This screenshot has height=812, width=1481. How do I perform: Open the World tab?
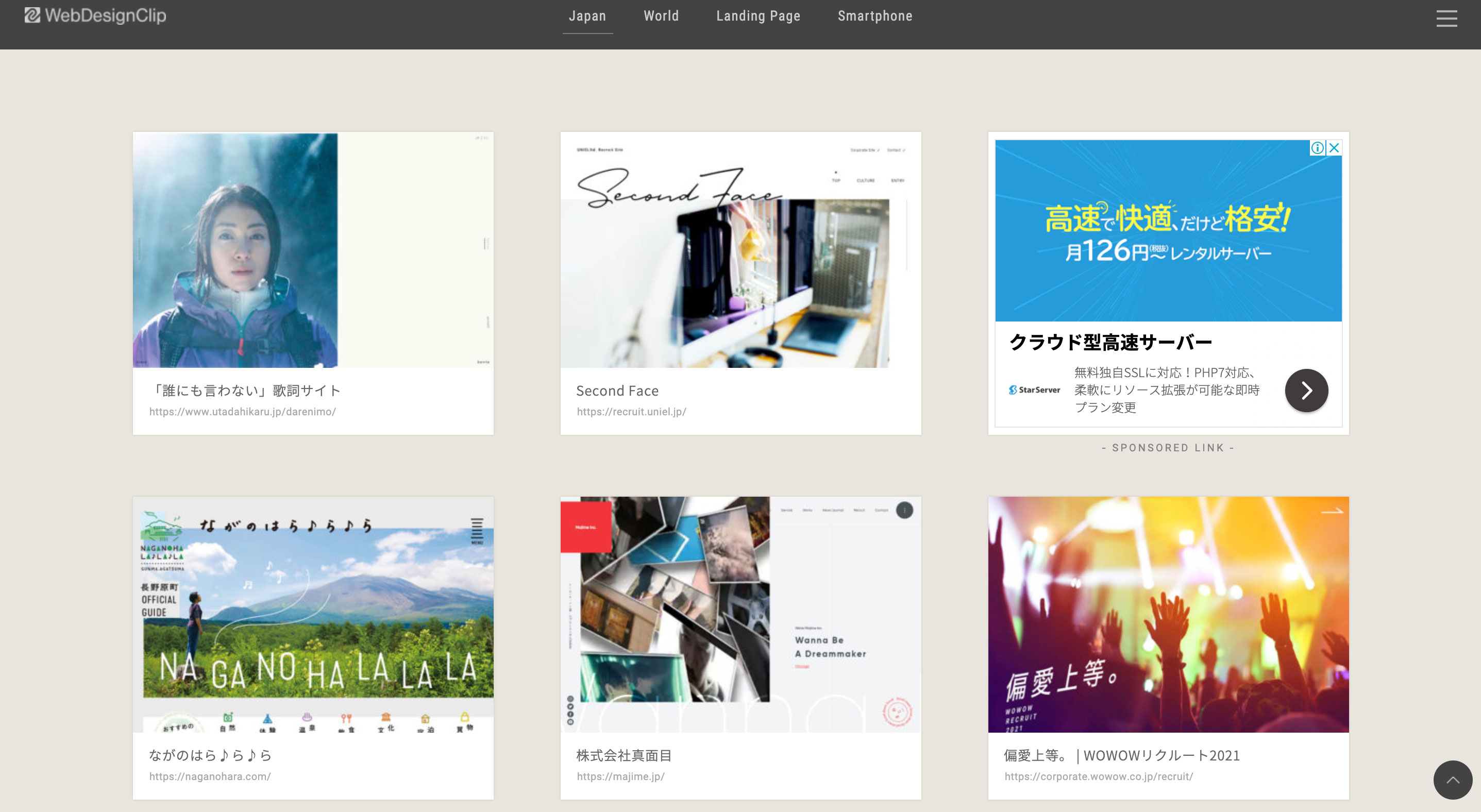(661, 16)
